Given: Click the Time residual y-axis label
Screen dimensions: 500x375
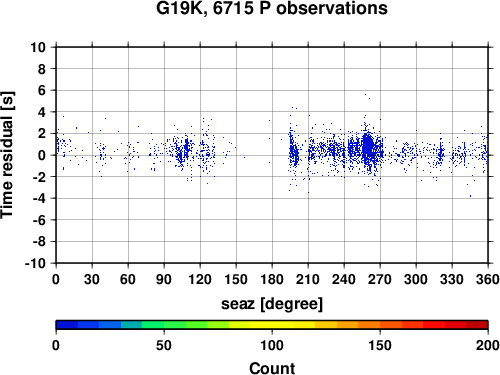Looking at the screenshot, I should point(8,155).
